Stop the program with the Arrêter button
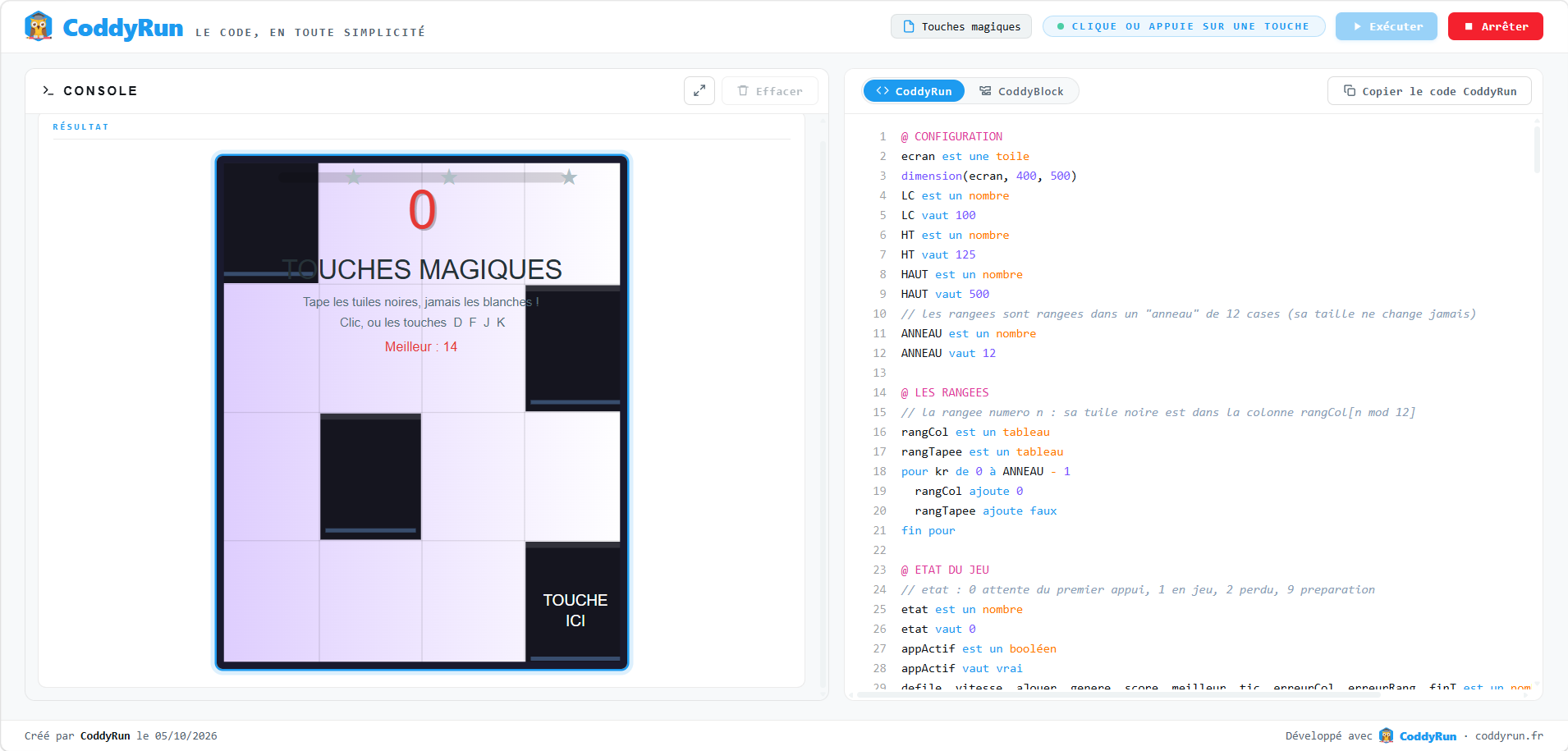1568x751 pixels. click(1496, 26)
